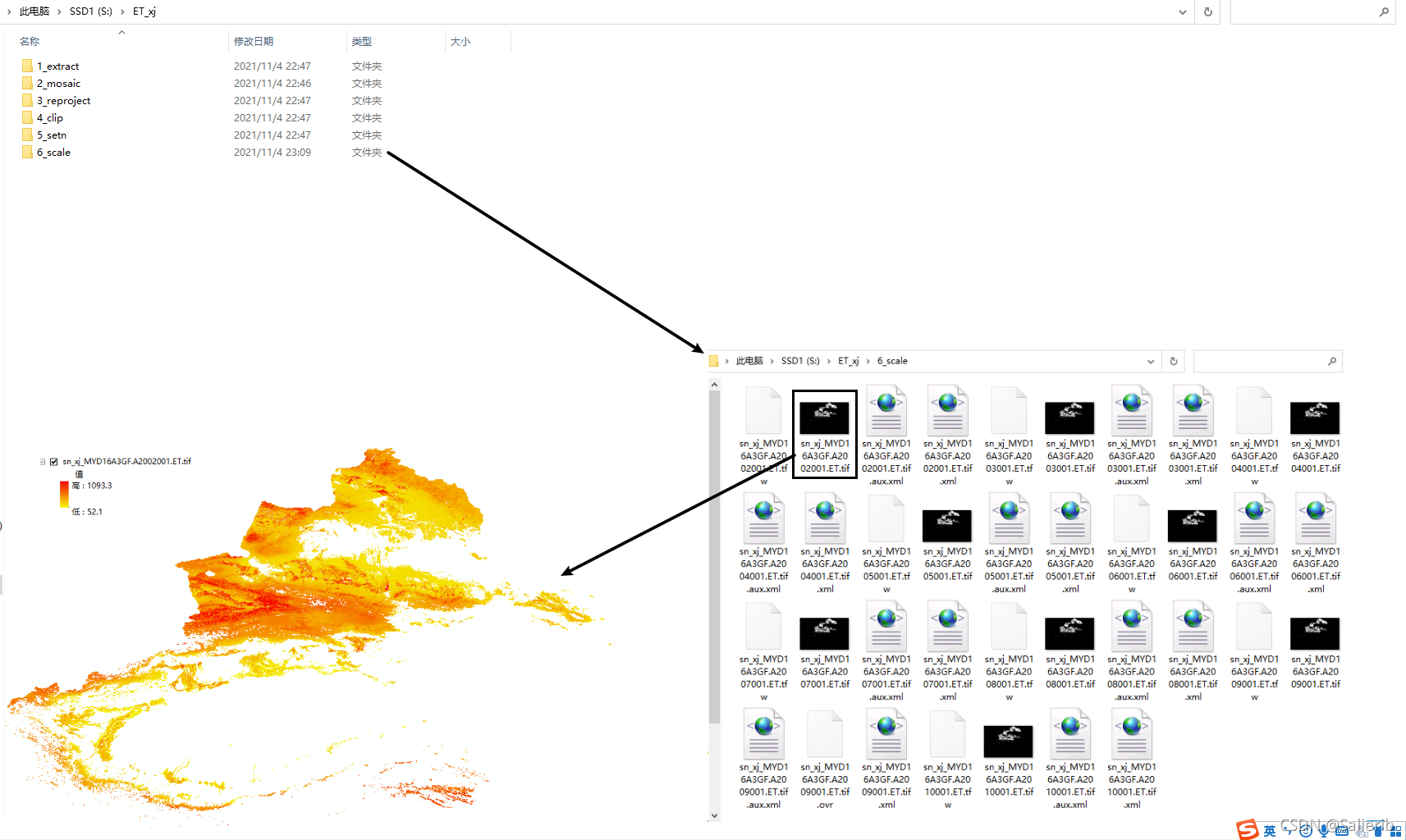Select A2002001.ET.tfw world file
The image size is (1406, 840).
coord(763,436)
